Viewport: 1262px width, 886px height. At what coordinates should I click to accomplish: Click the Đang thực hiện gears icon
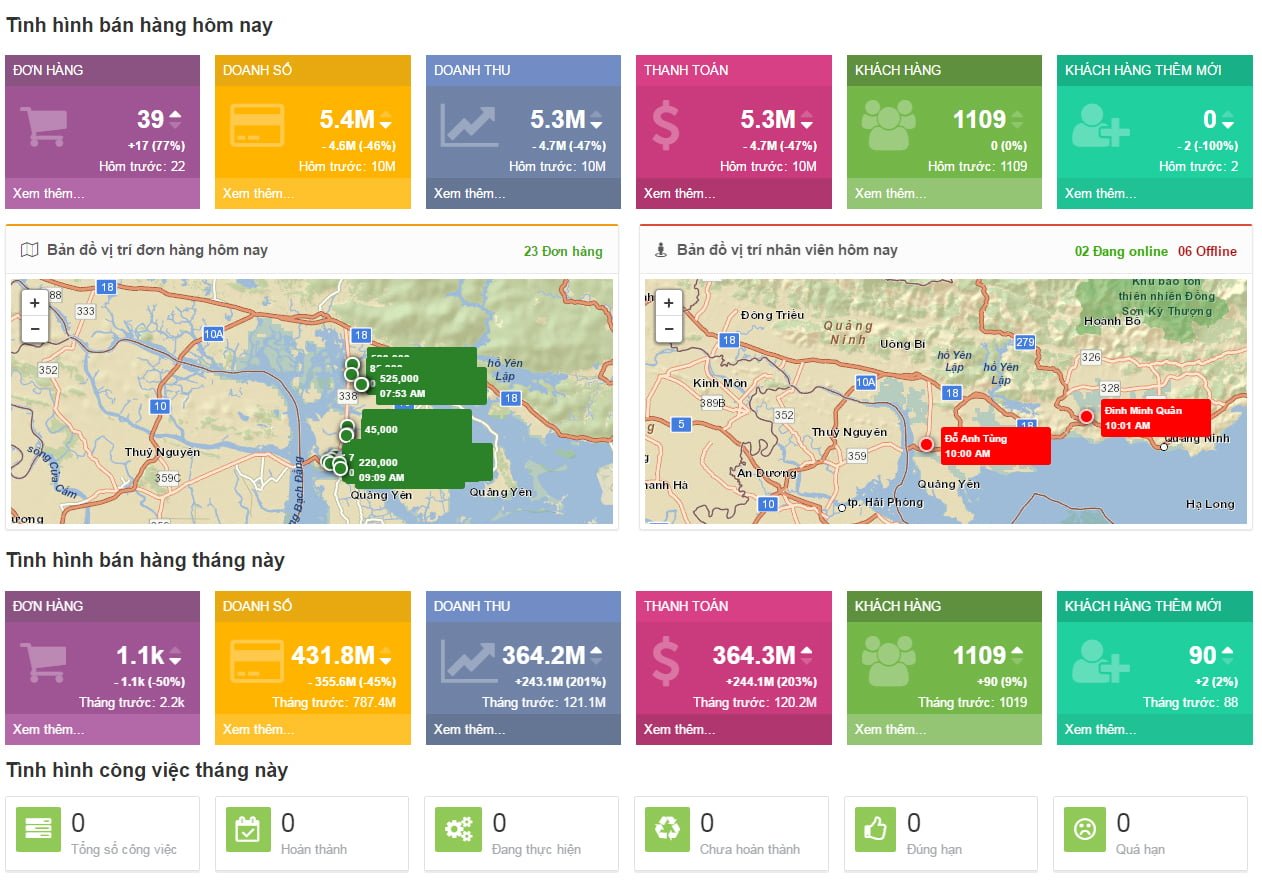pos(458,829)
